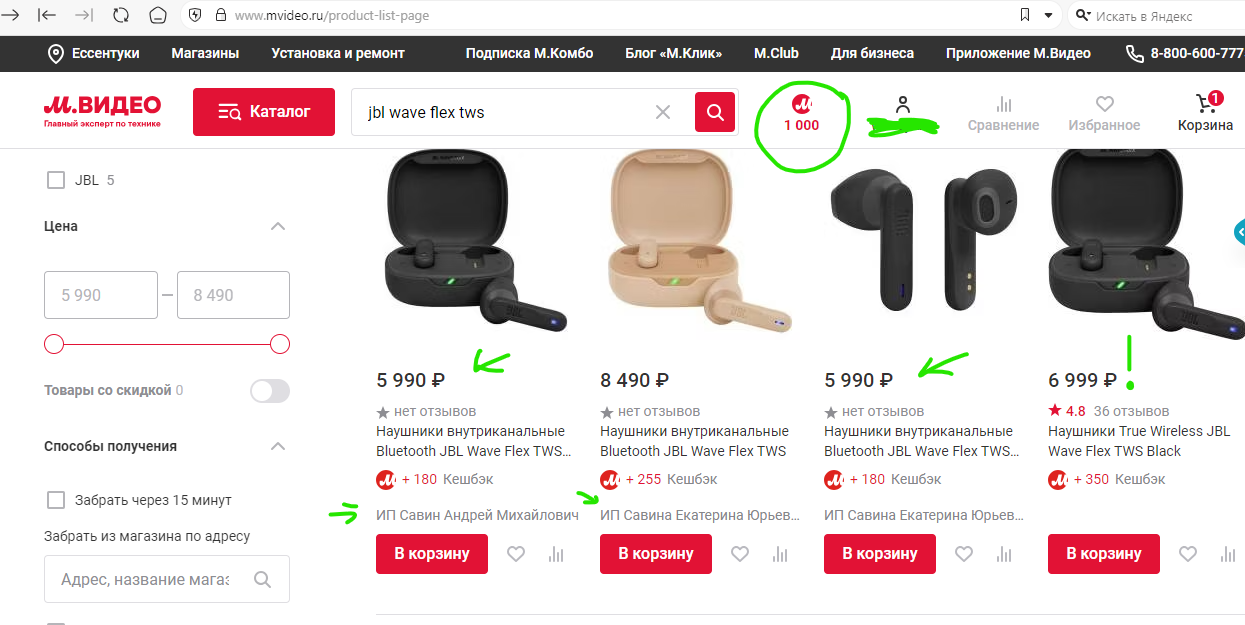Click the red search magnifier button
This screenshot has height=625, width=1245.
point(715,112)
